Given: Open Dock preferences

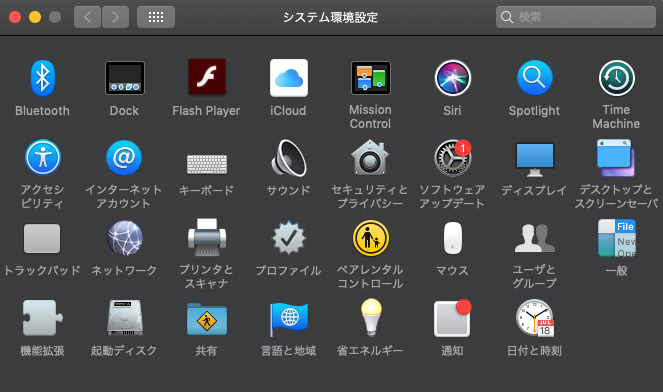Looking at the screenshot, I should coord(125,78).
